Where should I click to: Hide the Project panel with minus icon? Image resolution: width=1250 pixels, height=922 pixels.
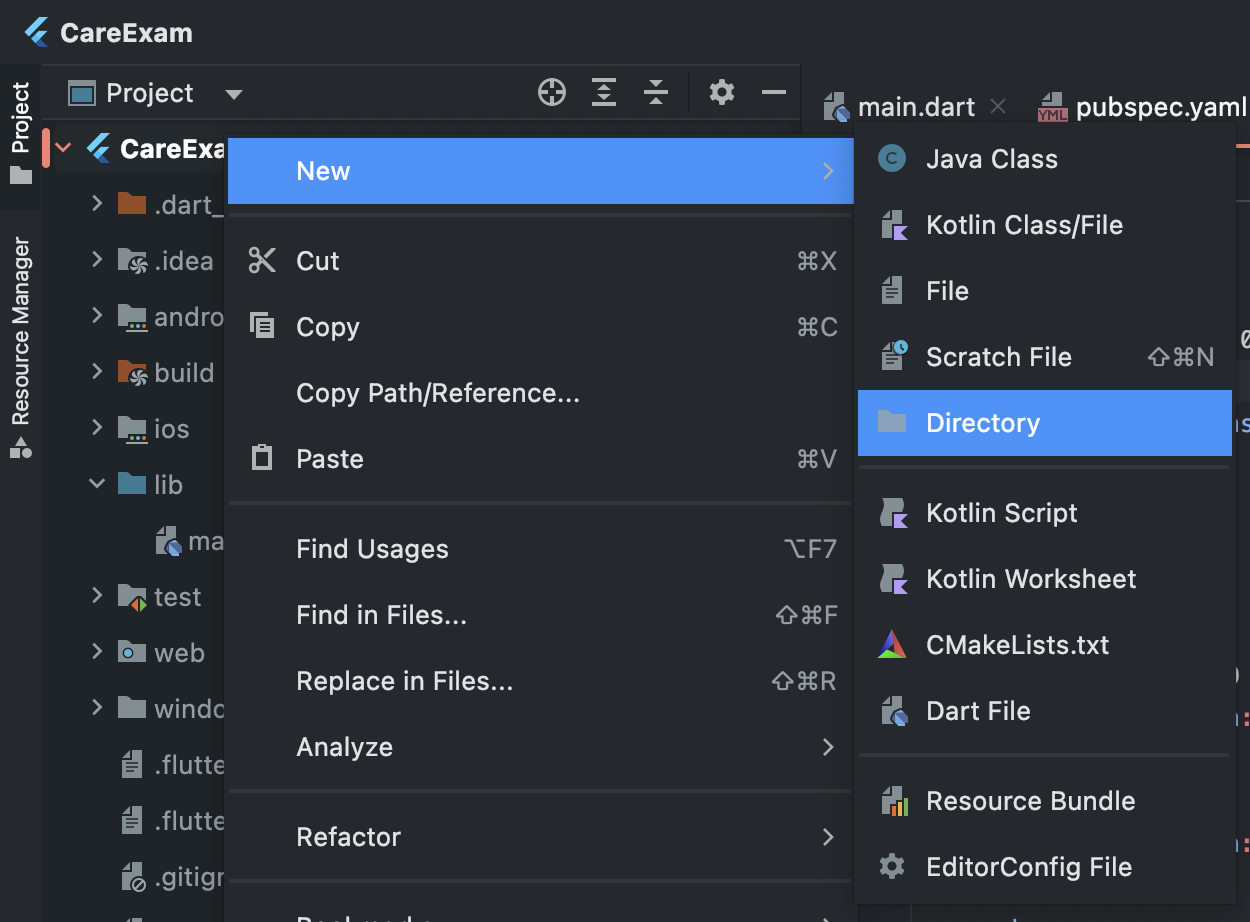pos(773,93)
